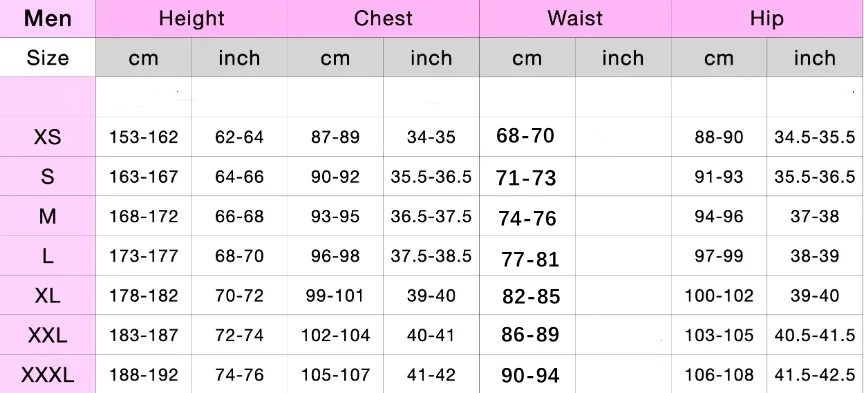Select the XXL size row label
This screenshot has height=393, width=864.
47,335
